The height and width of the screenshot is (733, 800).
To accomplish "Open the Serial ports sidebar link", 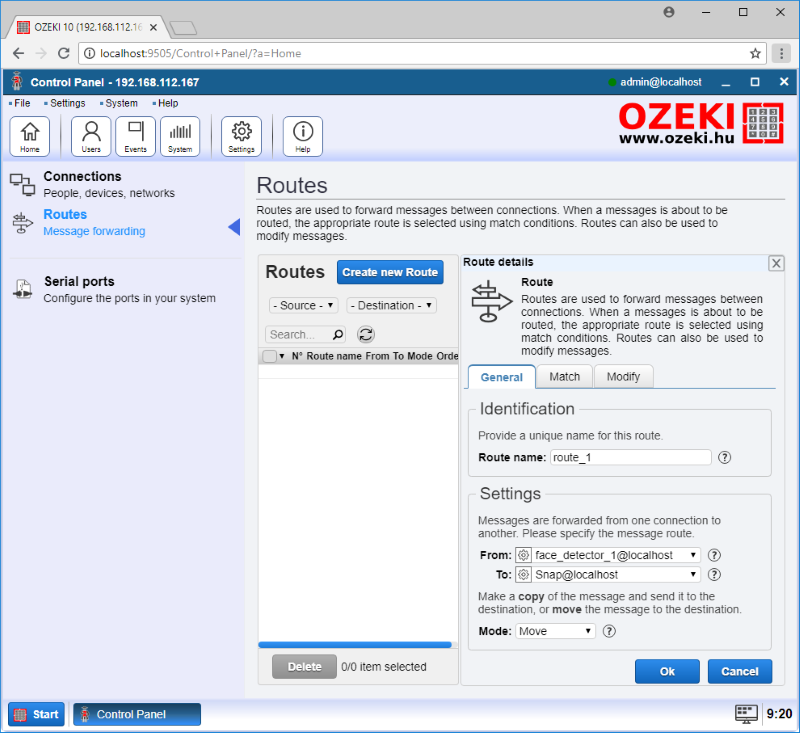I will (79, 282).
